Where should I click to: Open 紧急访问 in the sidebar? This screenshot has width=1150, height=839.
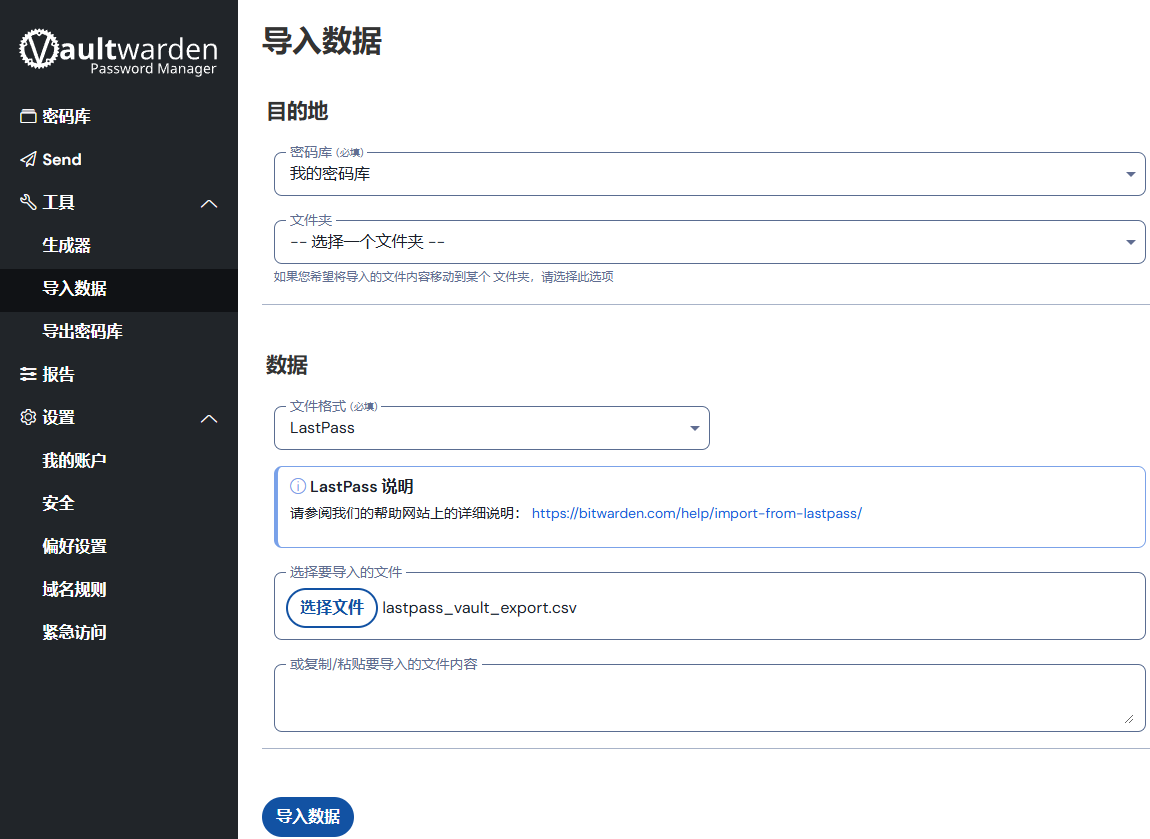point(75,632)
